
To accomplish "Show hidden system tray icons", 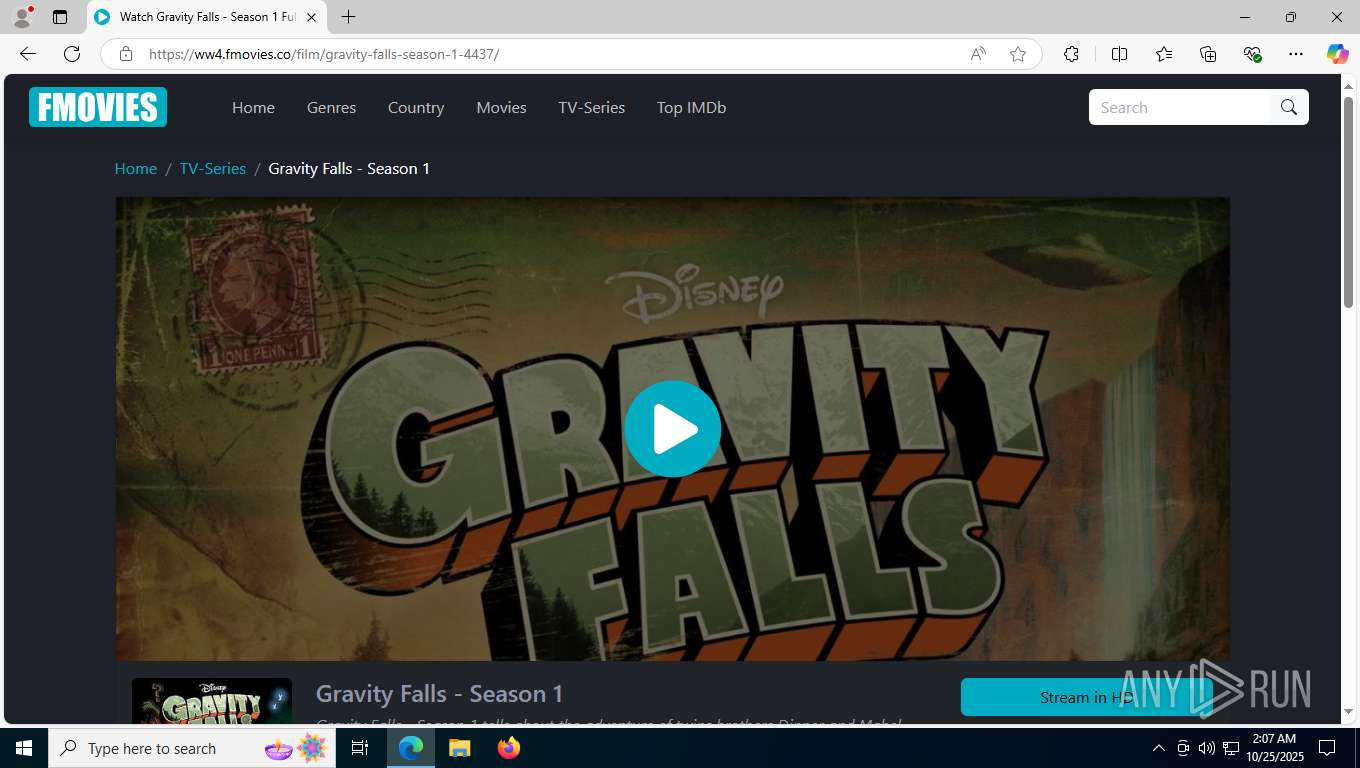I will pyautogui.click(x=1159, y=748).
